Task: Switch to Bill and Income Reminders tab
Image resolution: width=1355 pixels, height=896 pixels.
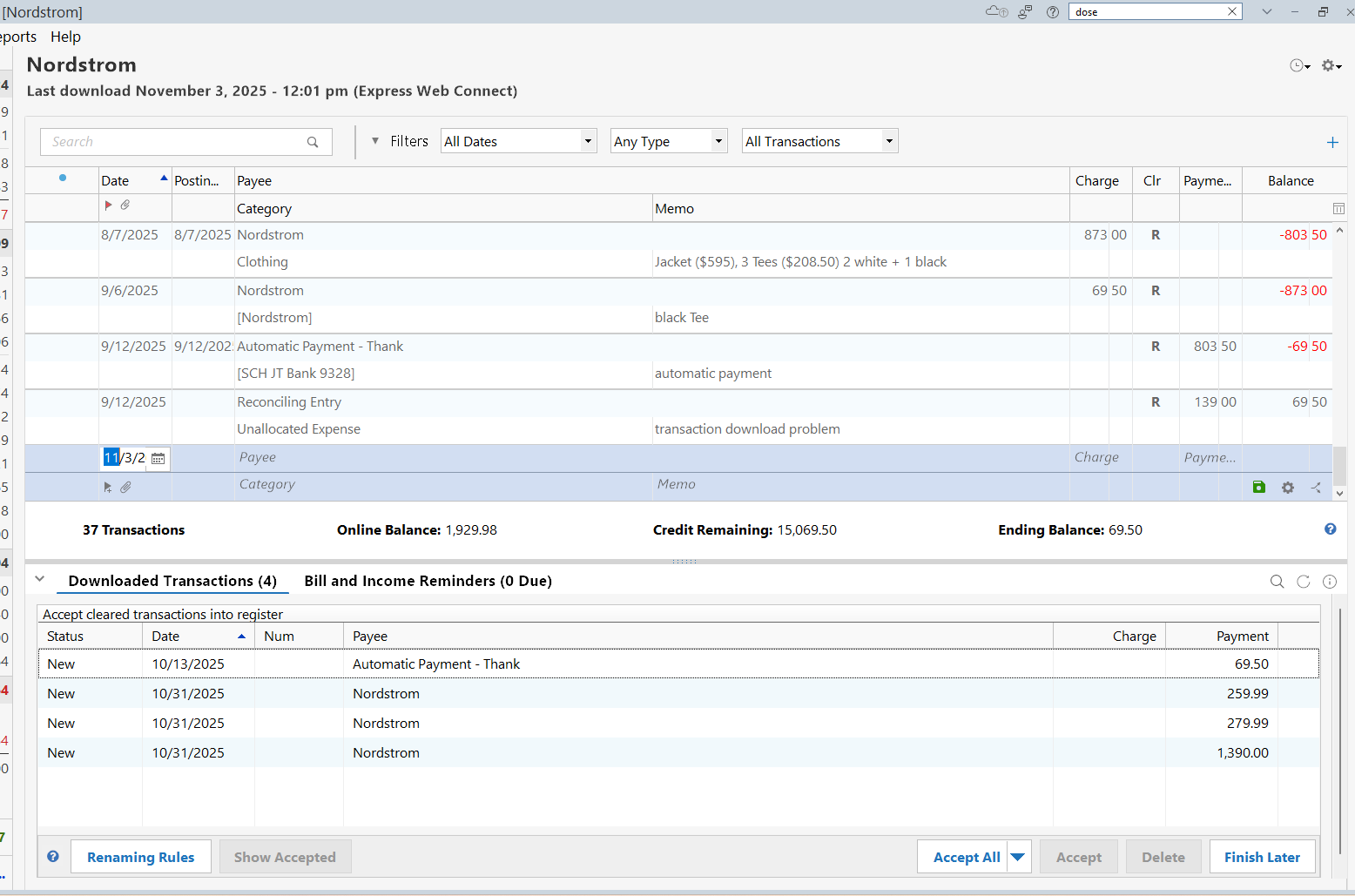Action: coord(428,581)
